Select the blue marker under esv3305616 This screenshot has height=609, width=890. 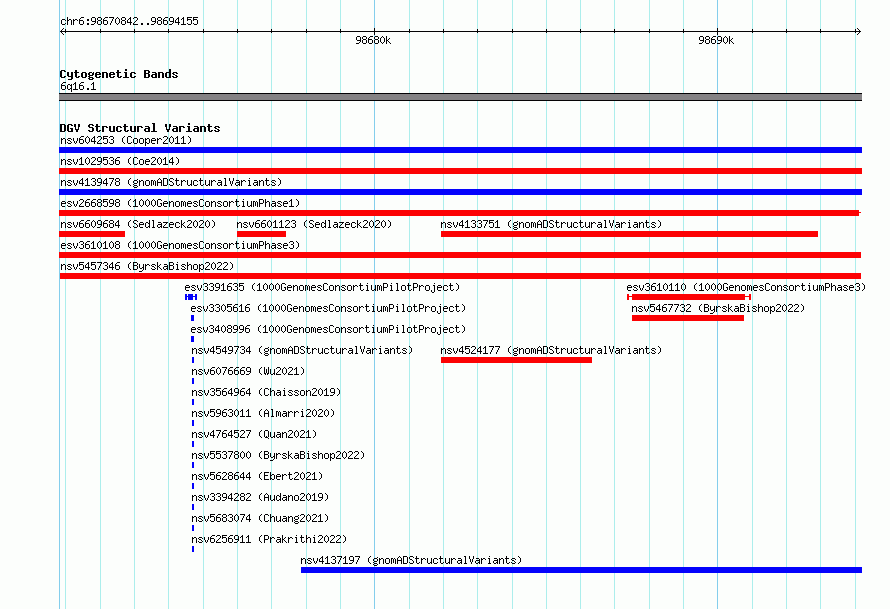(192, 318)
